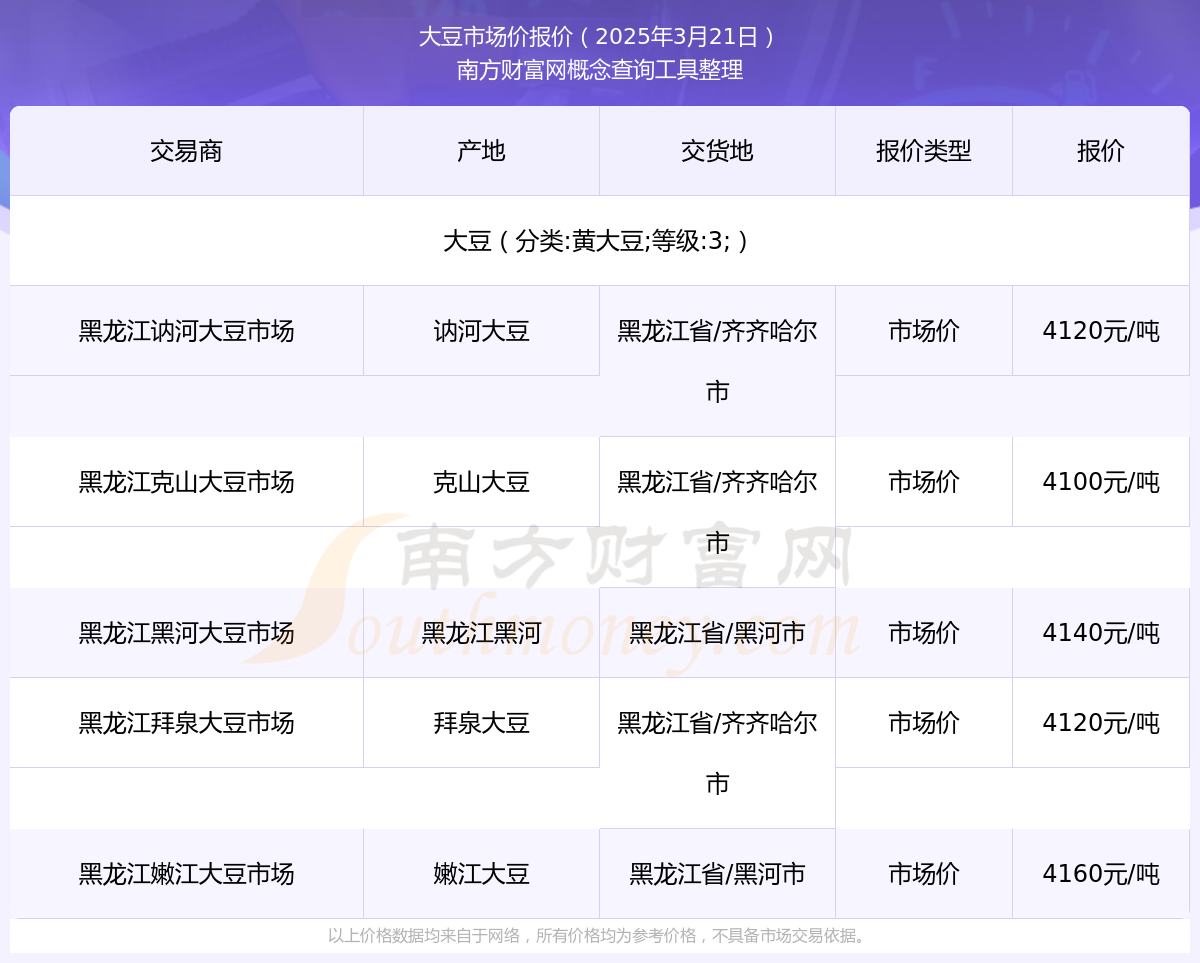This screenshot has height=963, width=1200.
Task: Click 黑龙江省/黑河市 in the 嫩江大豆市场 row
Action: (x=718, y=874)
